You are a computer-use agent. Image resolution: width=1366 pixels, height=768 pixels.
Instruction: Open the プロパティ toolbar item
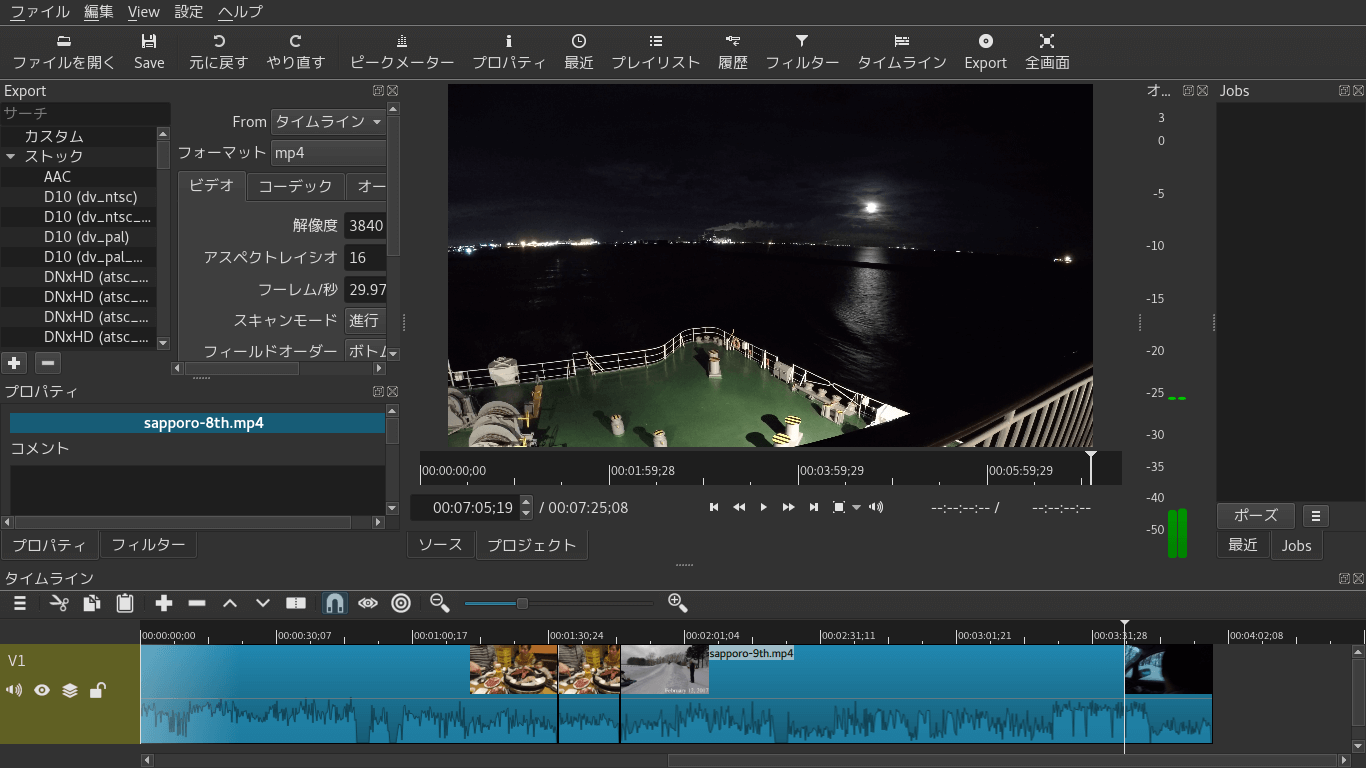pos(509,52)
